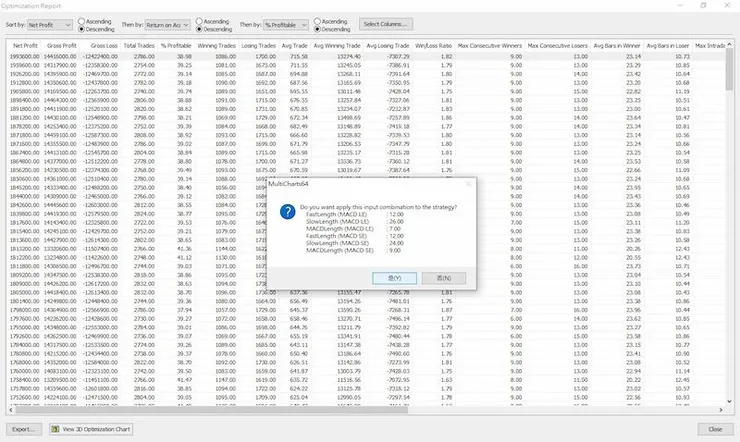This screenshot has width=740, height=442.
Task: Click the SlowLength (MACD SE) line in the dialog
Action: (x=355, y=243)
